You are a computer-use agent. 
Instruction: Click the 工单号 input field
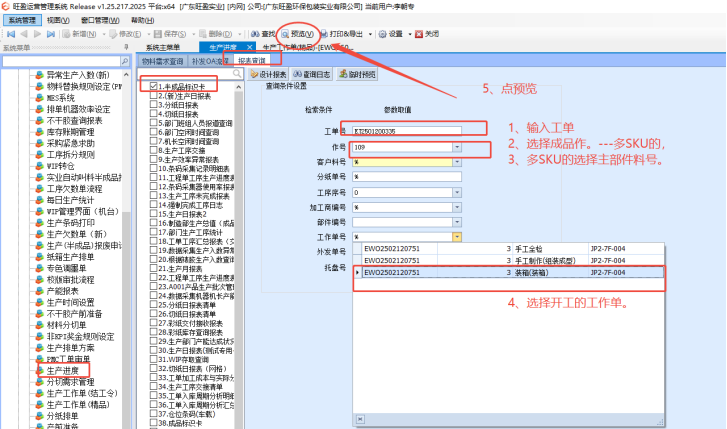click(407, 131)
